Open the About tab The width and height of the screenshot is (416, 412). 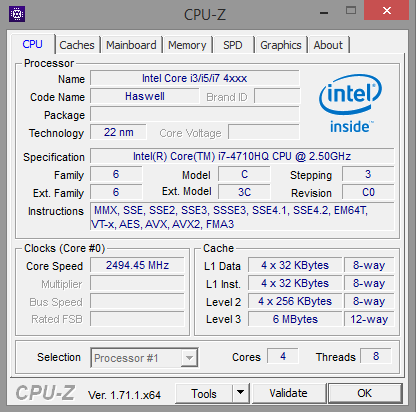[x=328, y=45]
